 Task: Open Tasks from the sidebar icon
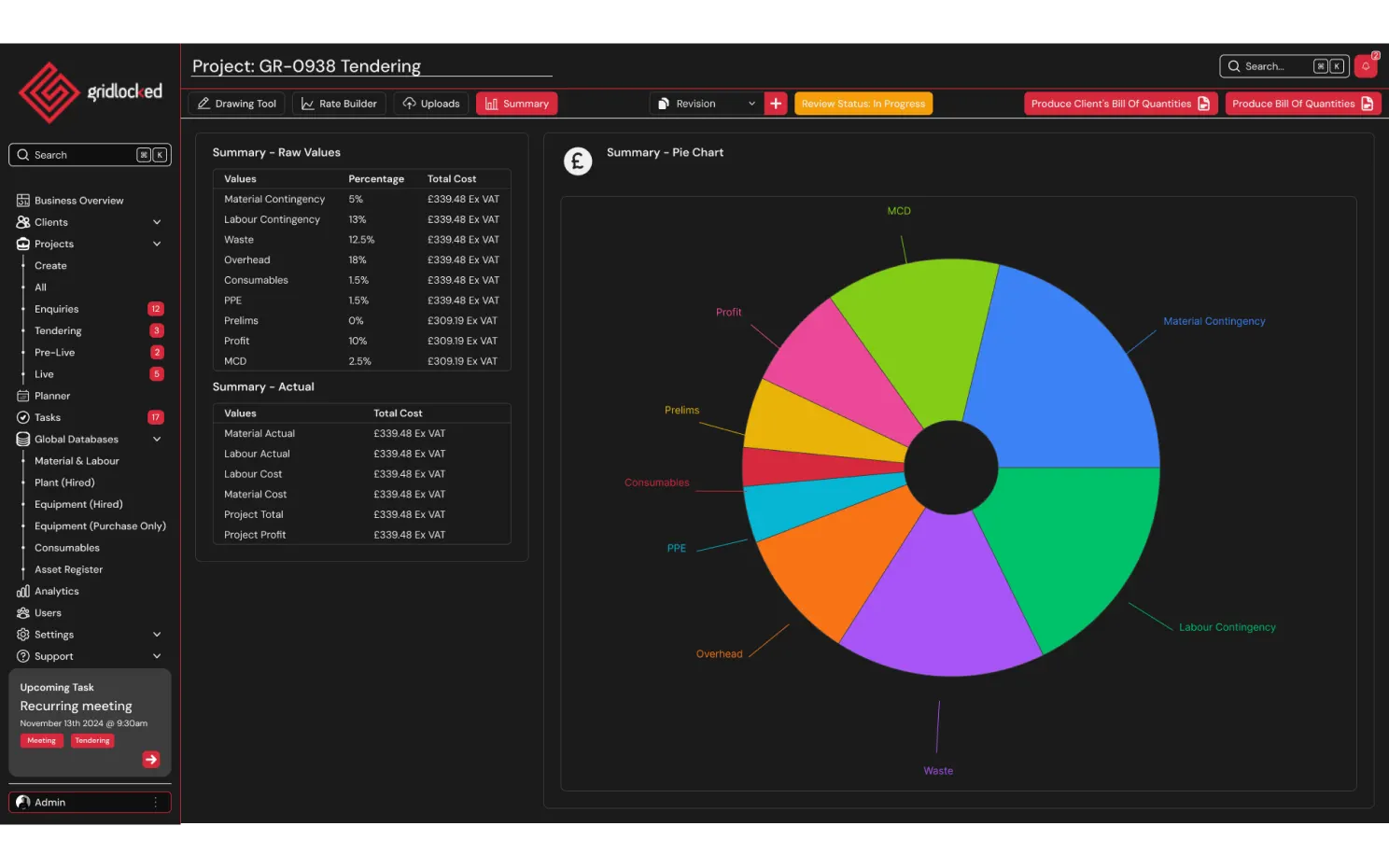click(21, 417)
